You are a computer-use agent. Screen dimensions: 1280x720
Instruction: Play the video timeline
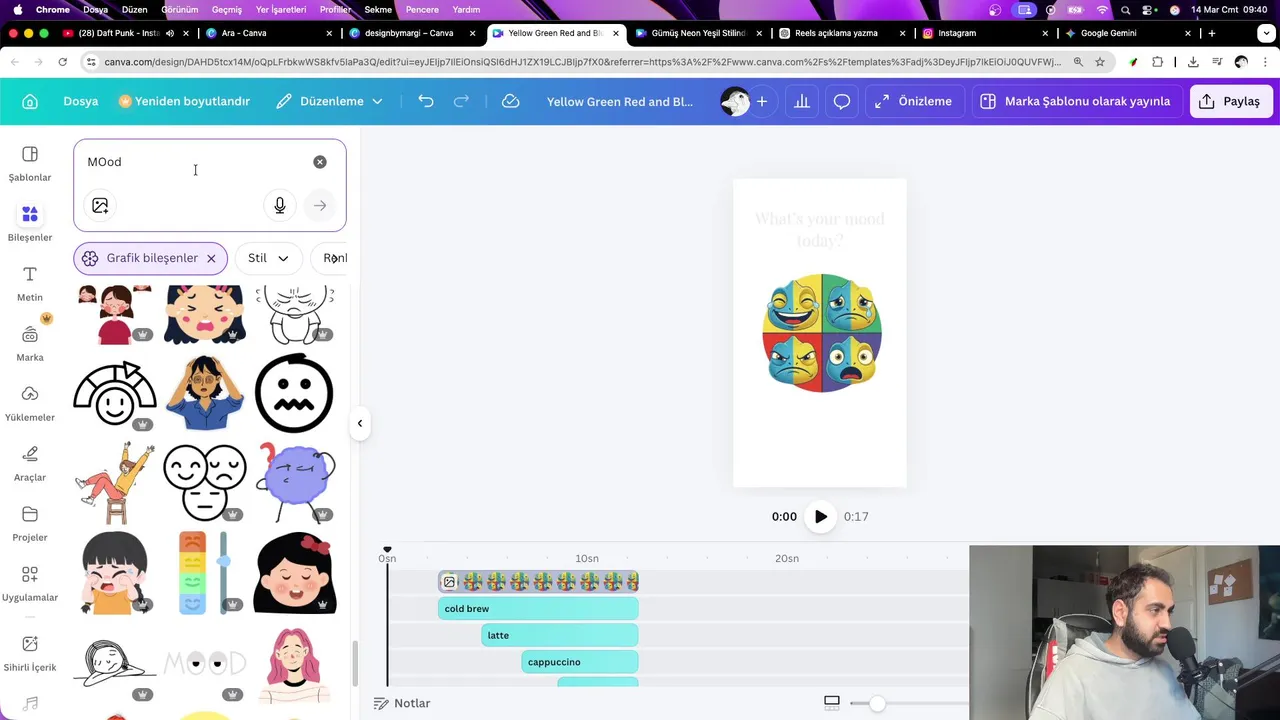[820, 517]
